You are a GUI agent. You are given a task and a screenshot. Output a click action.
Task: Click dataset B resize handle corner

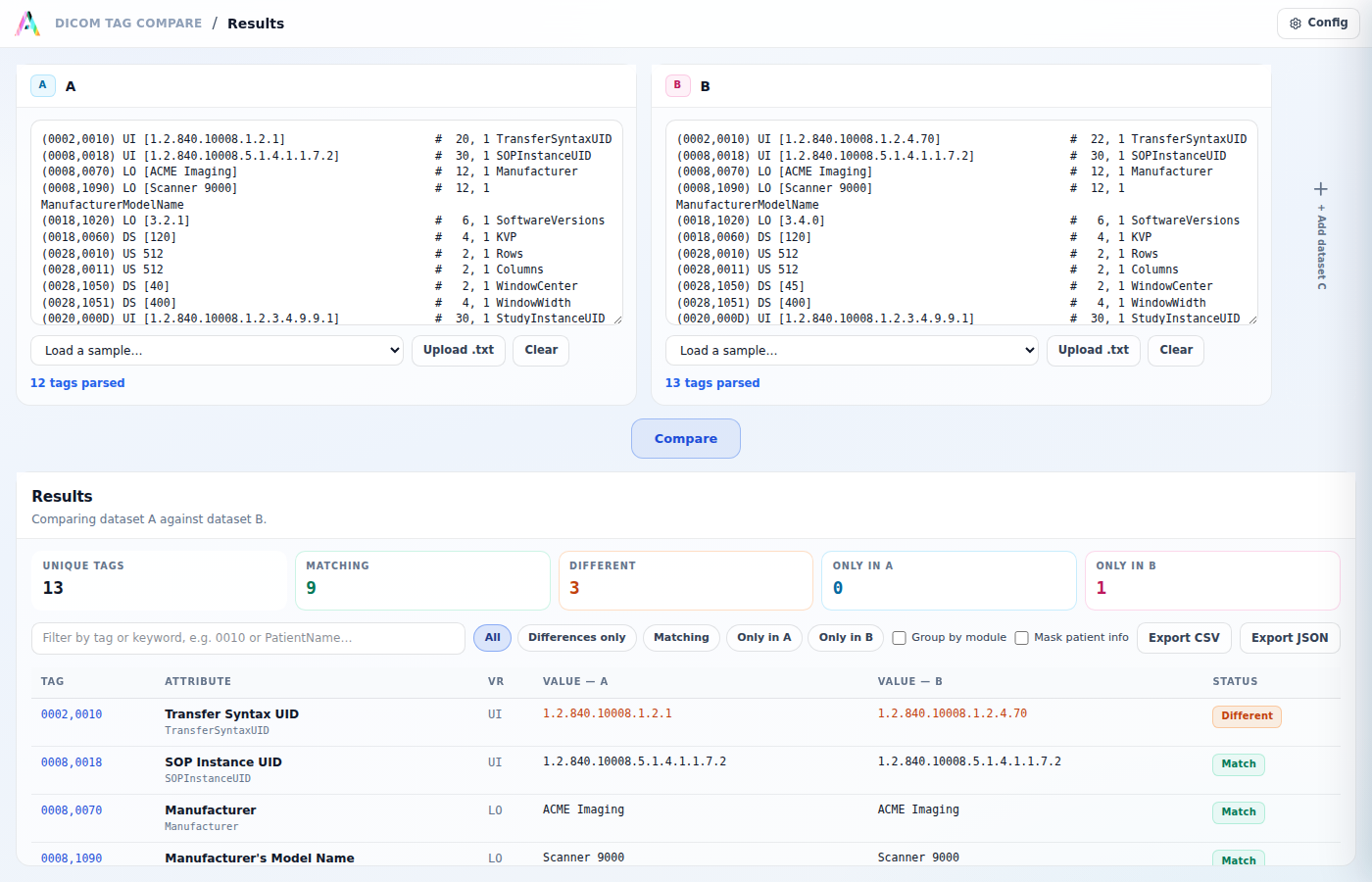click(1252, 319)
